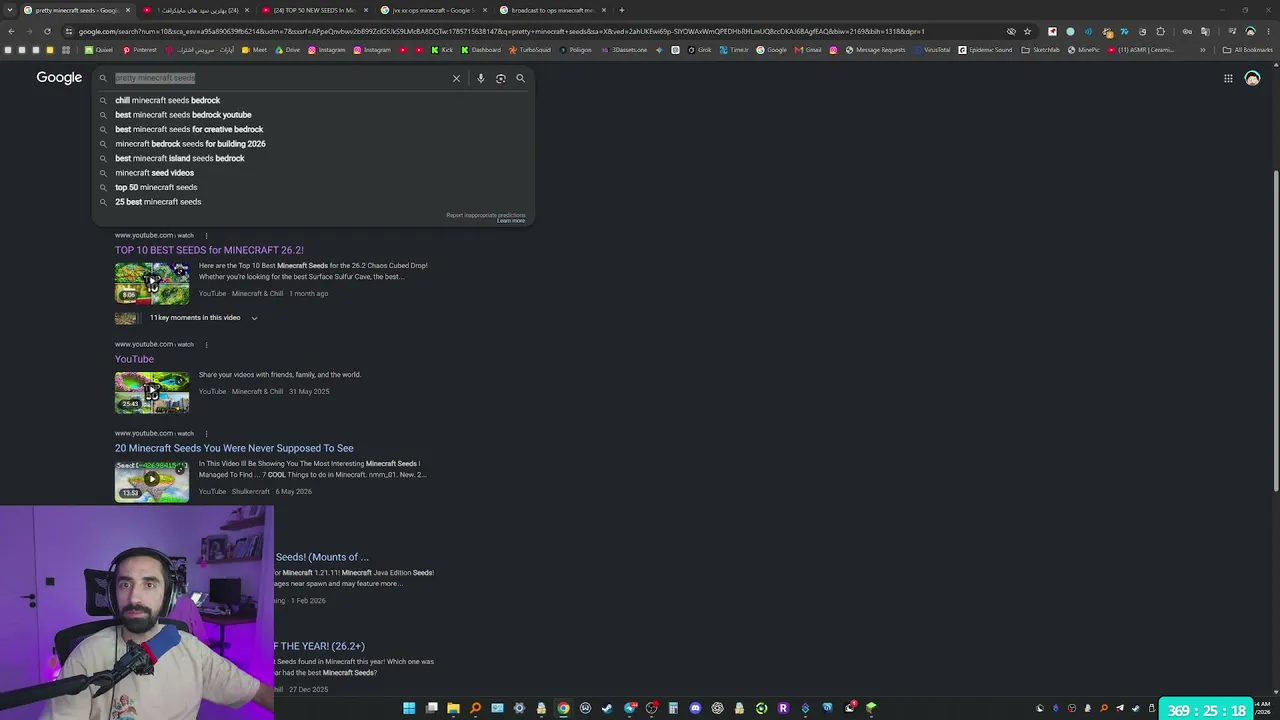Open Chrome from the taskbar

click(x=563, y=708)
